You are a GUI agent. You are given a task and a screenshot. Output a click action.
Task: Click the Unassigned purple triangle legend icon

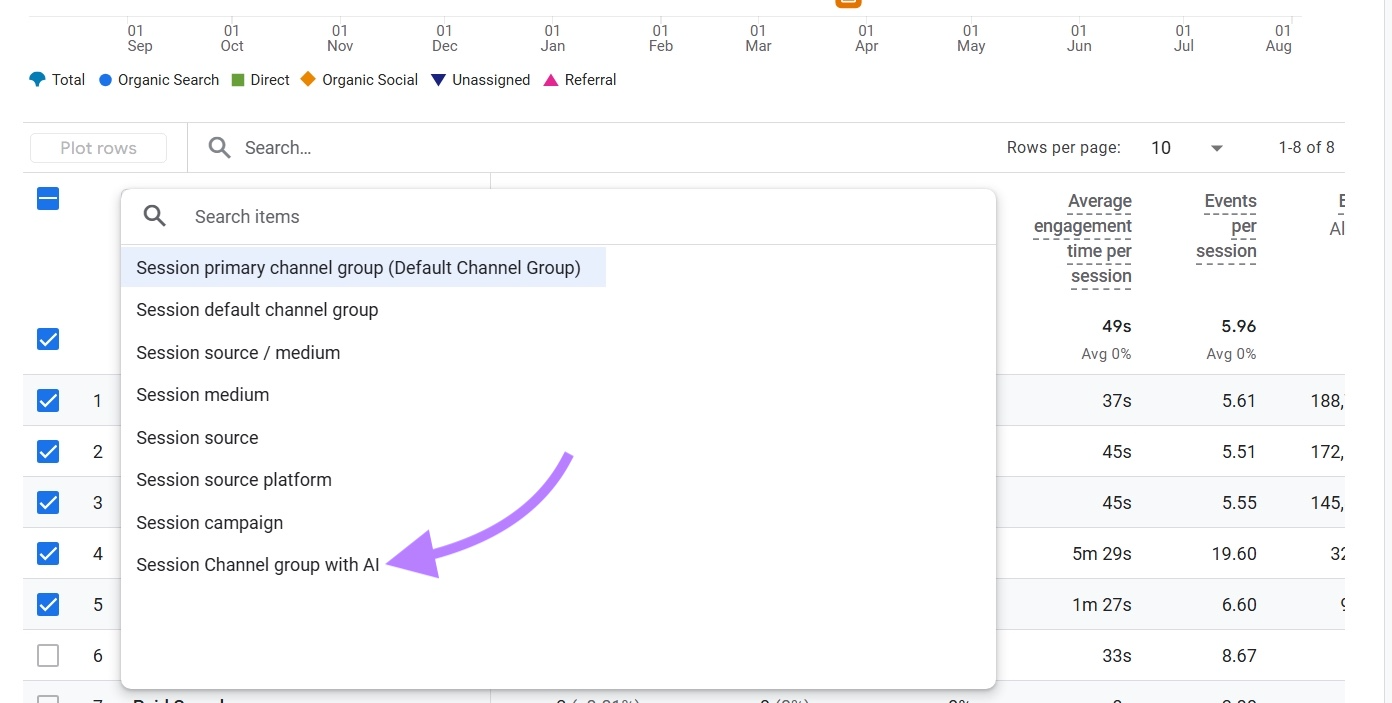point(439,79)
